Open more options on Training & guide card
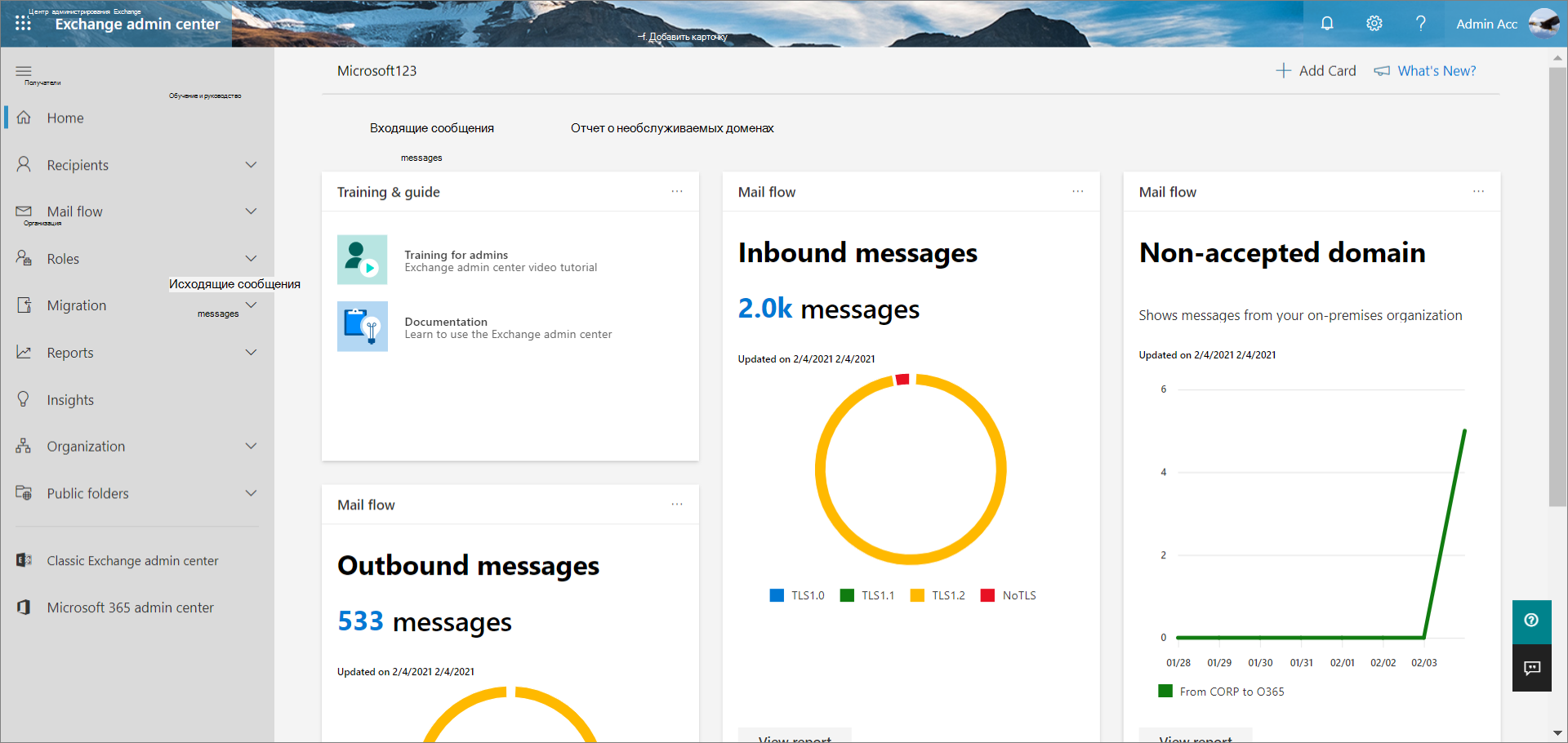The image size is (1568, 743). pyautogui.click(x=677, y=191)
